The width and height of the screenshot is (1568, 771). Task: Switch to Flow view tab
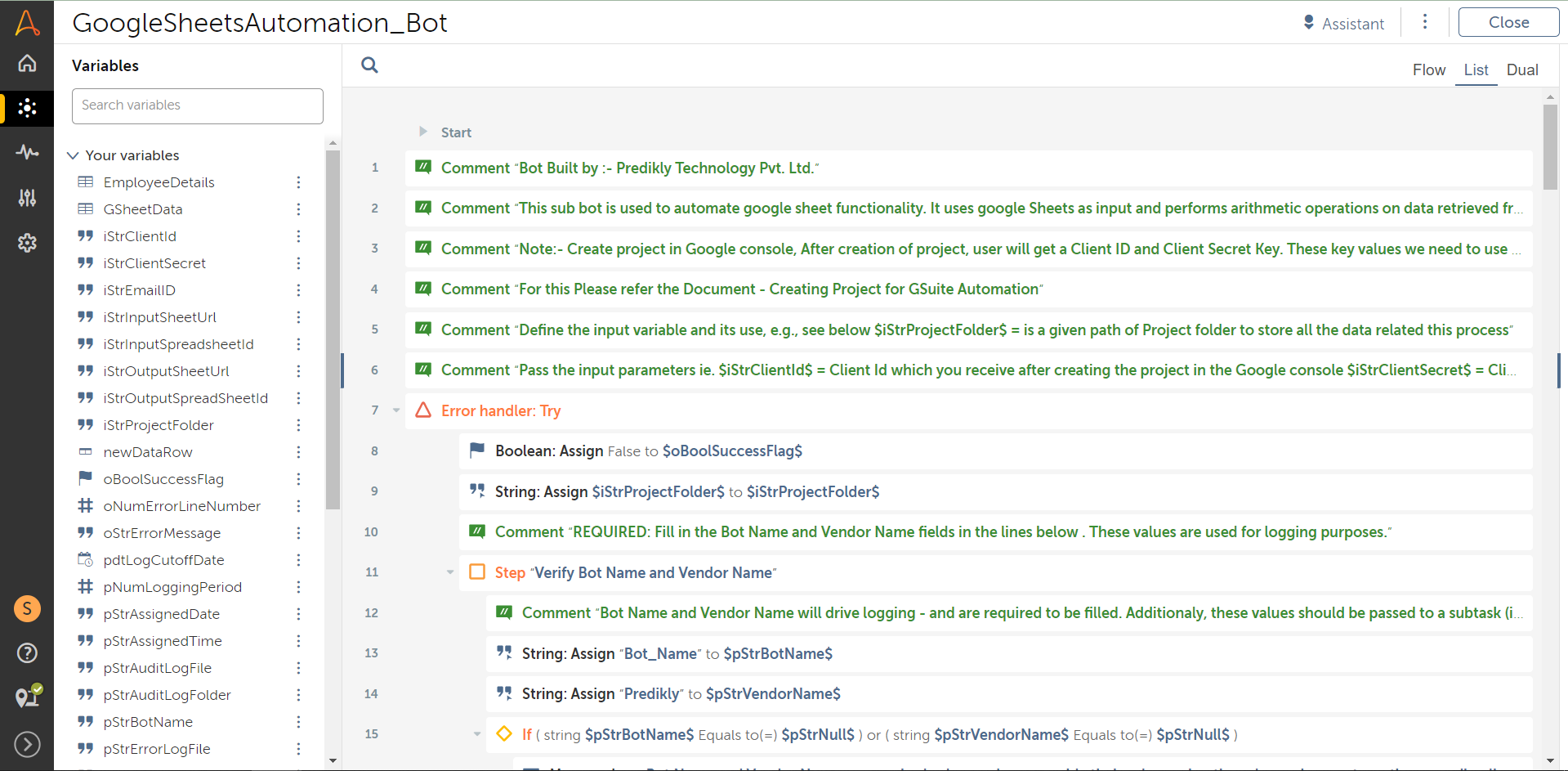coord(1428,70)
